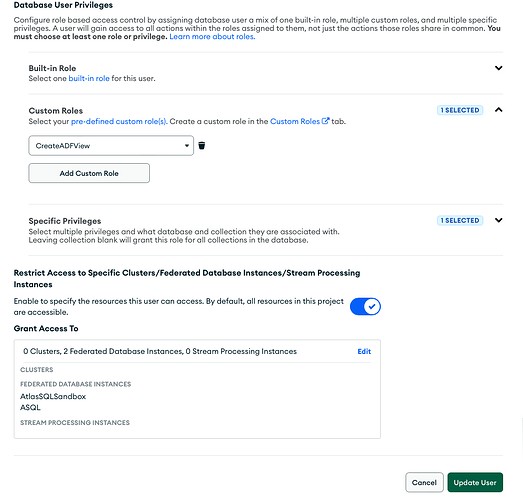Go to the Custom Roles tab link
523x500 pixels.
point(295,121)
